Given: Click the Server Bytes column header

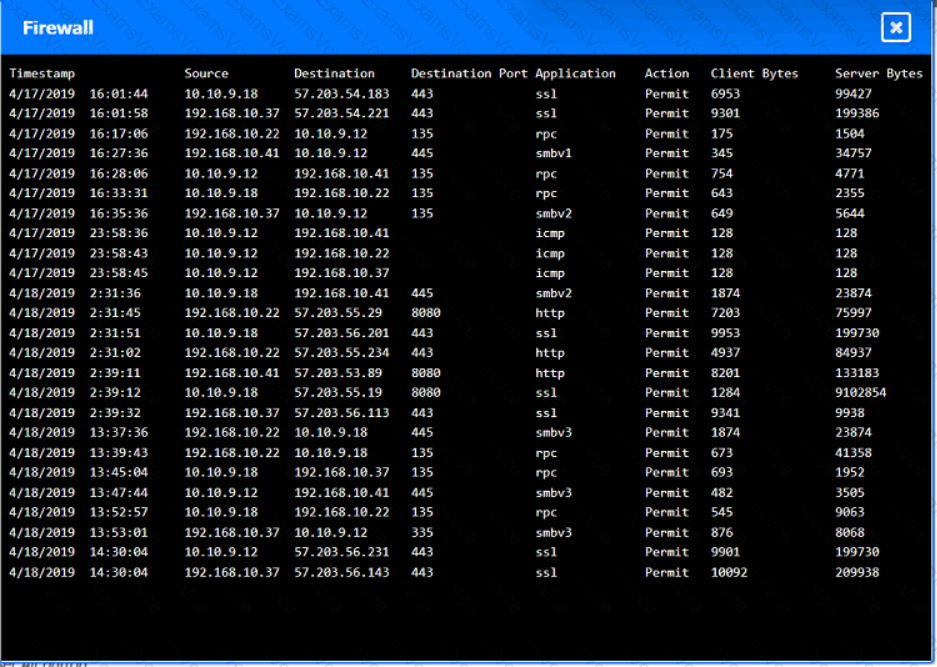Looking at the screenshot, I should (x=878, y=74).
